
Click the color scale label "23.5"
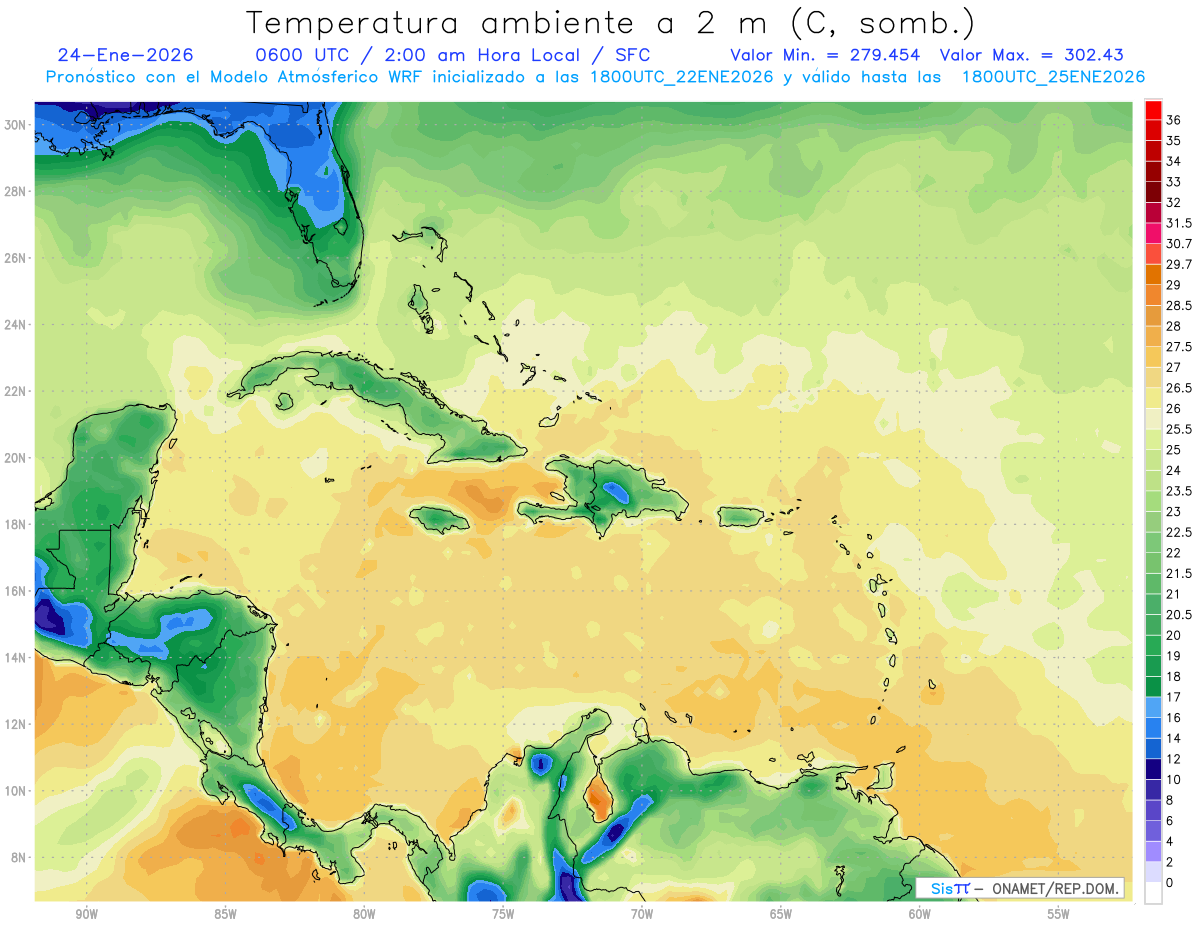pyautogui.click(x=1179, y=490)
